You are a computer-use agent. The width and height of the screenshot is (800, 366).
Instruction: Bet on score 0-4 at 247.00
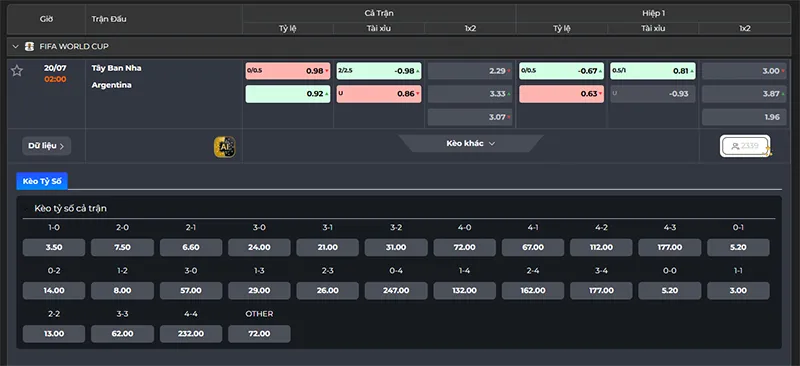click(396, 290)
